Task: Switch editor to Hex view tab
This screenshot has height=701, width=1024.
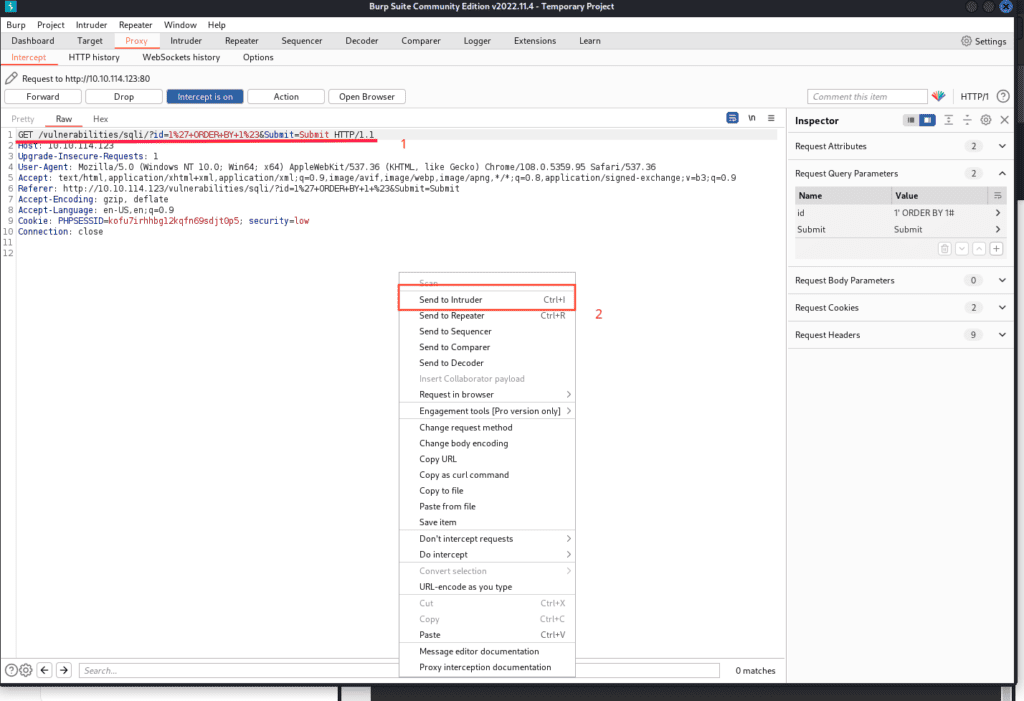Action: (x=101, y=119)
